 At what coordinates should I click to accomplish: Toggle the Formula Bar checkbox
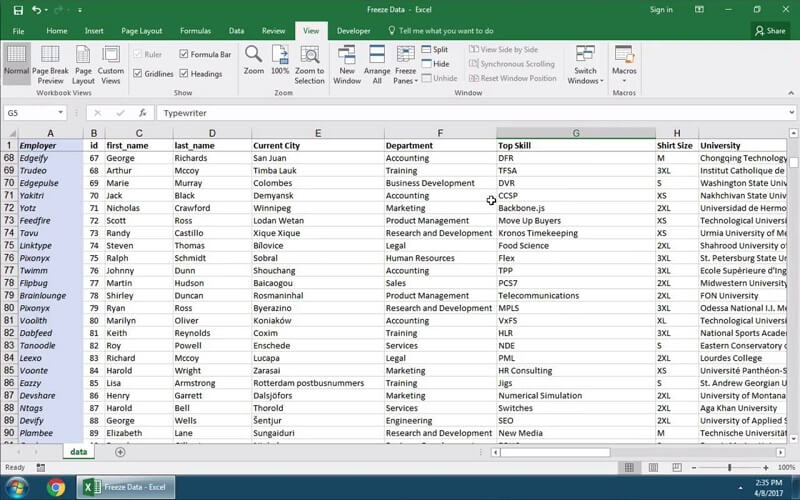[185, 55]
